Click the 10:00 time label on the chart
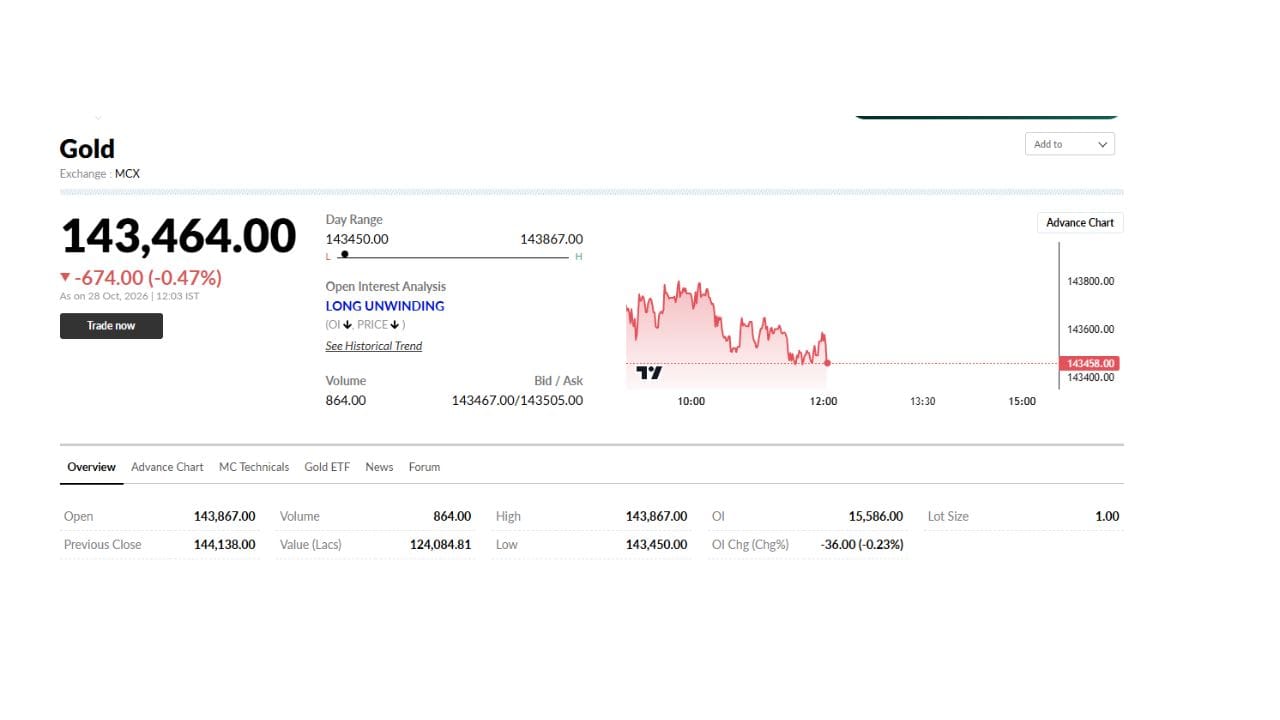Image resolution: width=1280 pixels, height=720 pixels. 691,401
